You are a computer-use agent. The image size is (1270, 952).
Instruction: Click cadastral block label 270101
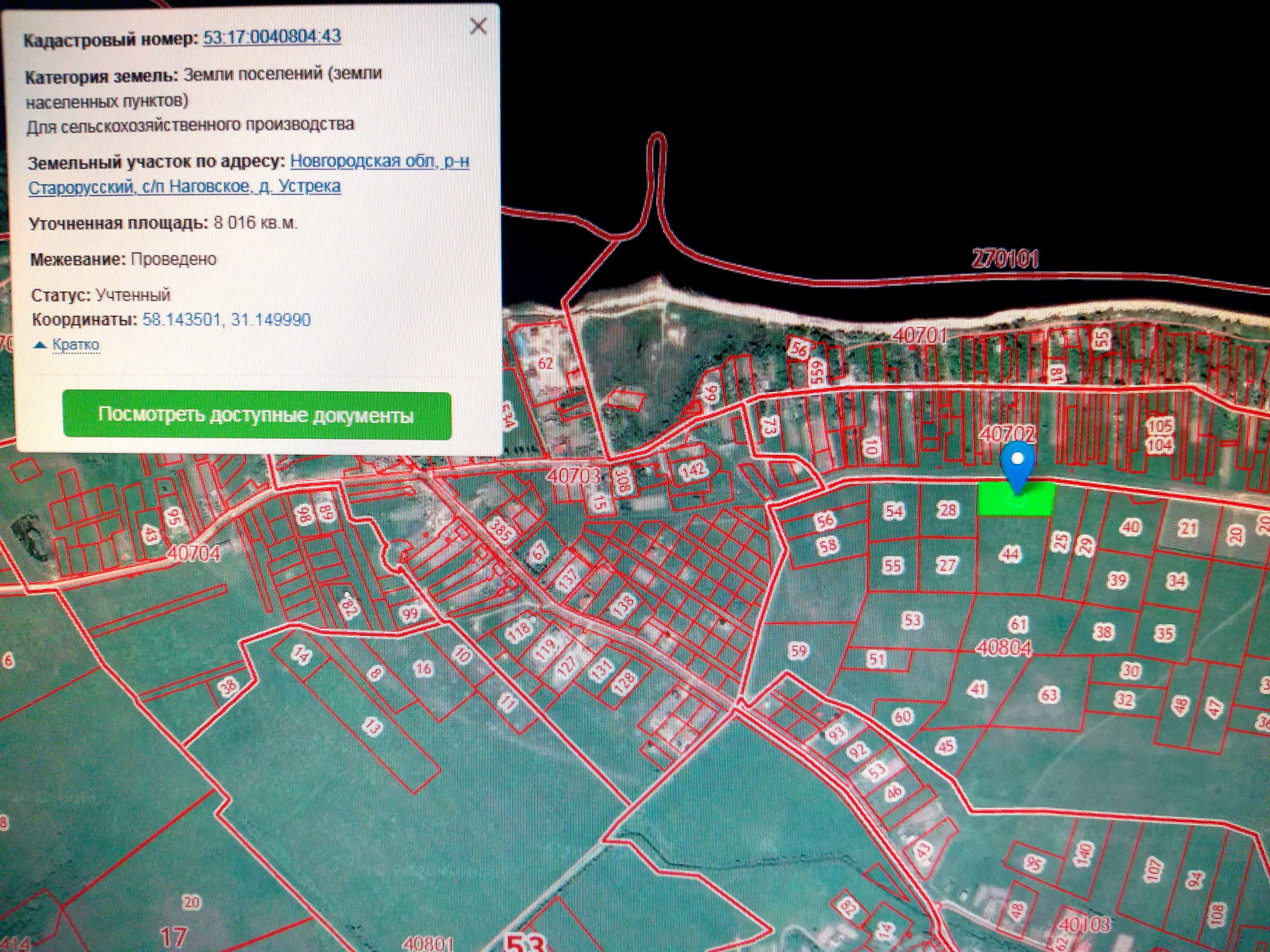pos(1005,258)
